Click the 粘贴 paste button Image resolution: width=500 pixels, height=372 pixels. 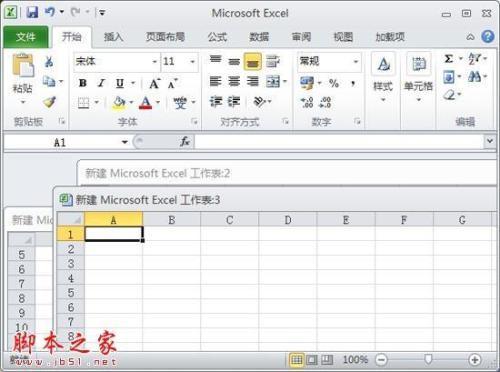pyautogui.click(x=23, y=77)
